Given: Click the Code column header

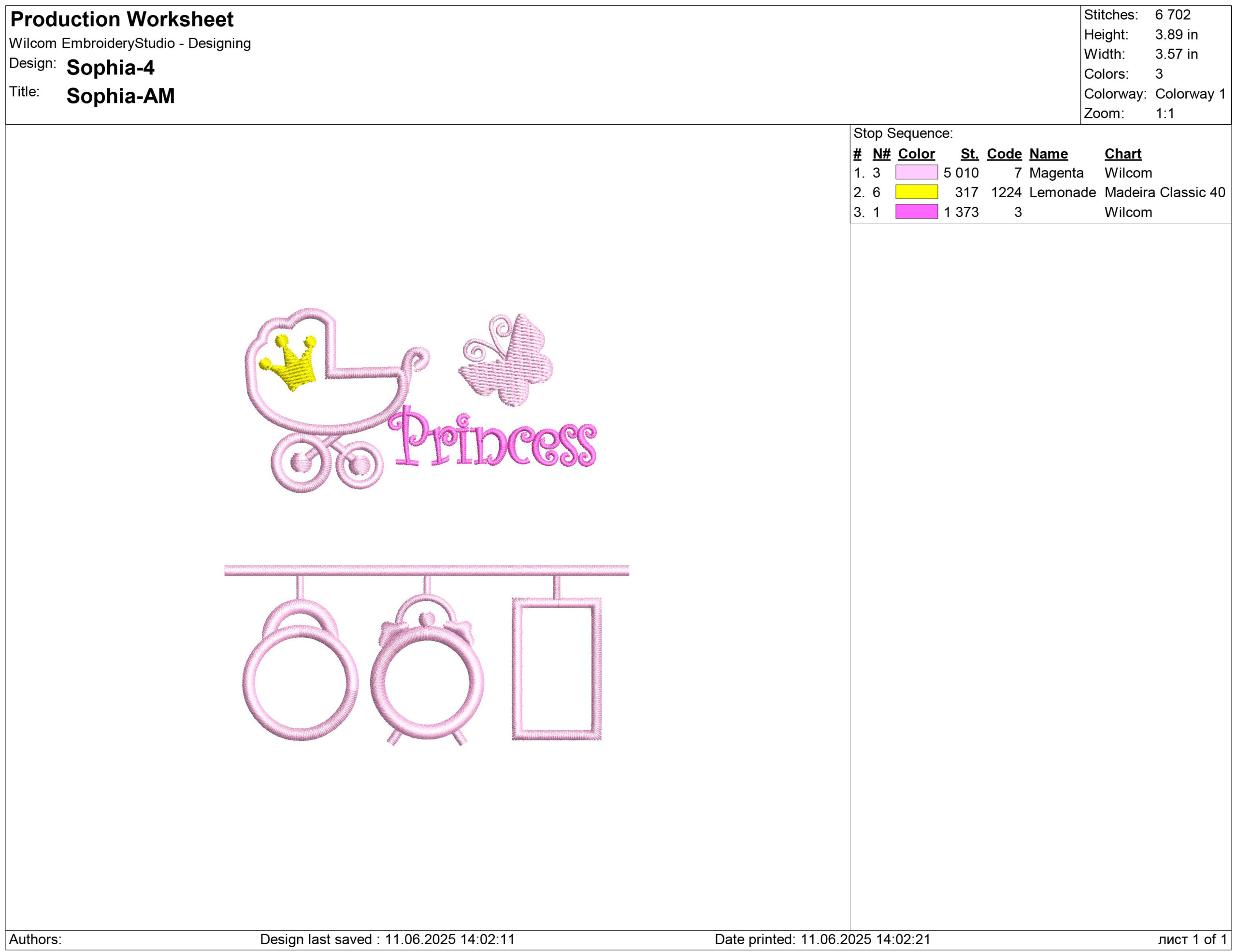Looking at the screenshot, I should pyautogui.click(x=1004, y=154).
